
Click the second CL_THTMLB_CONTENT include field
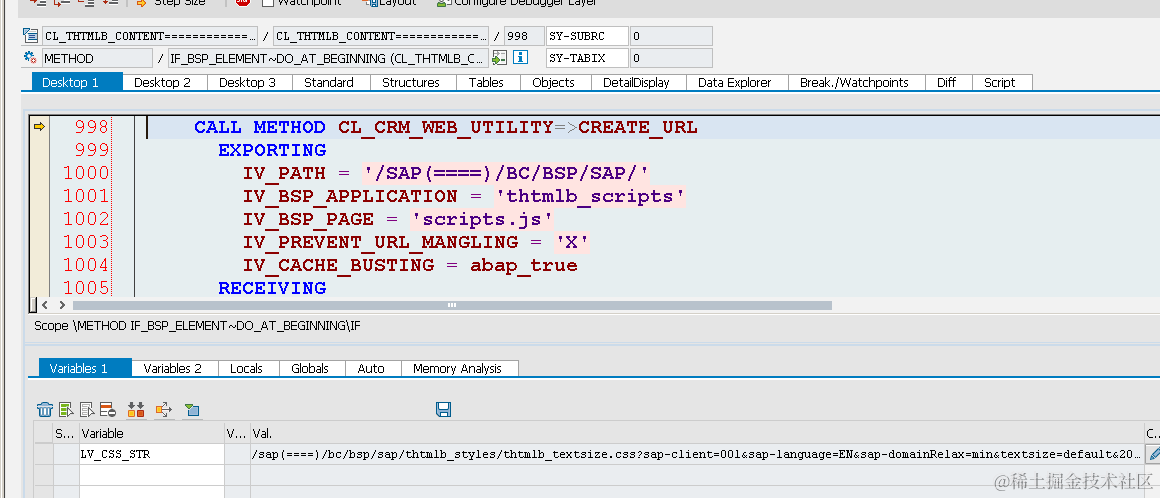(x=381, y=36)
